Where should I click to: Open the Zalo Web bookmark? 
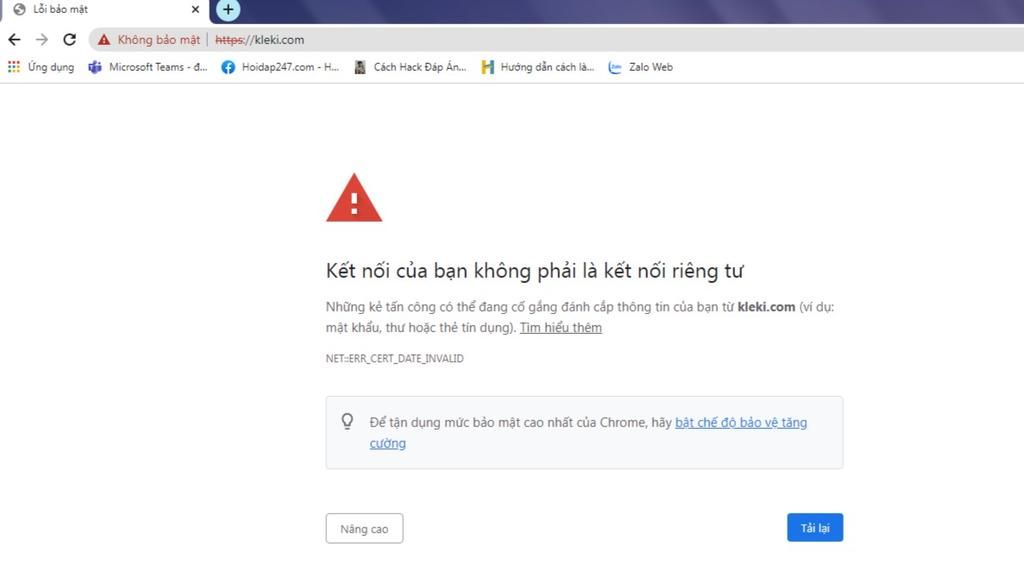640,67
